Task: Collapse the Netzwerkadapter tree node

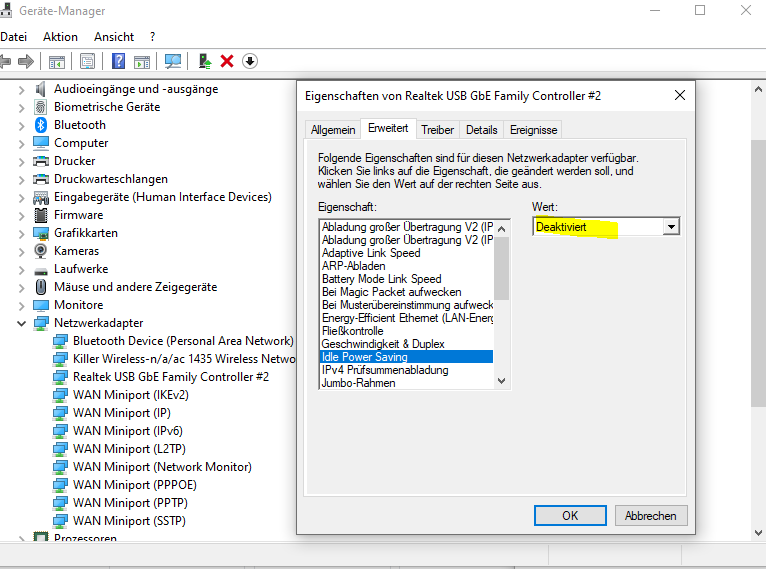Action: pyautogui.click(x=22, y=323)
